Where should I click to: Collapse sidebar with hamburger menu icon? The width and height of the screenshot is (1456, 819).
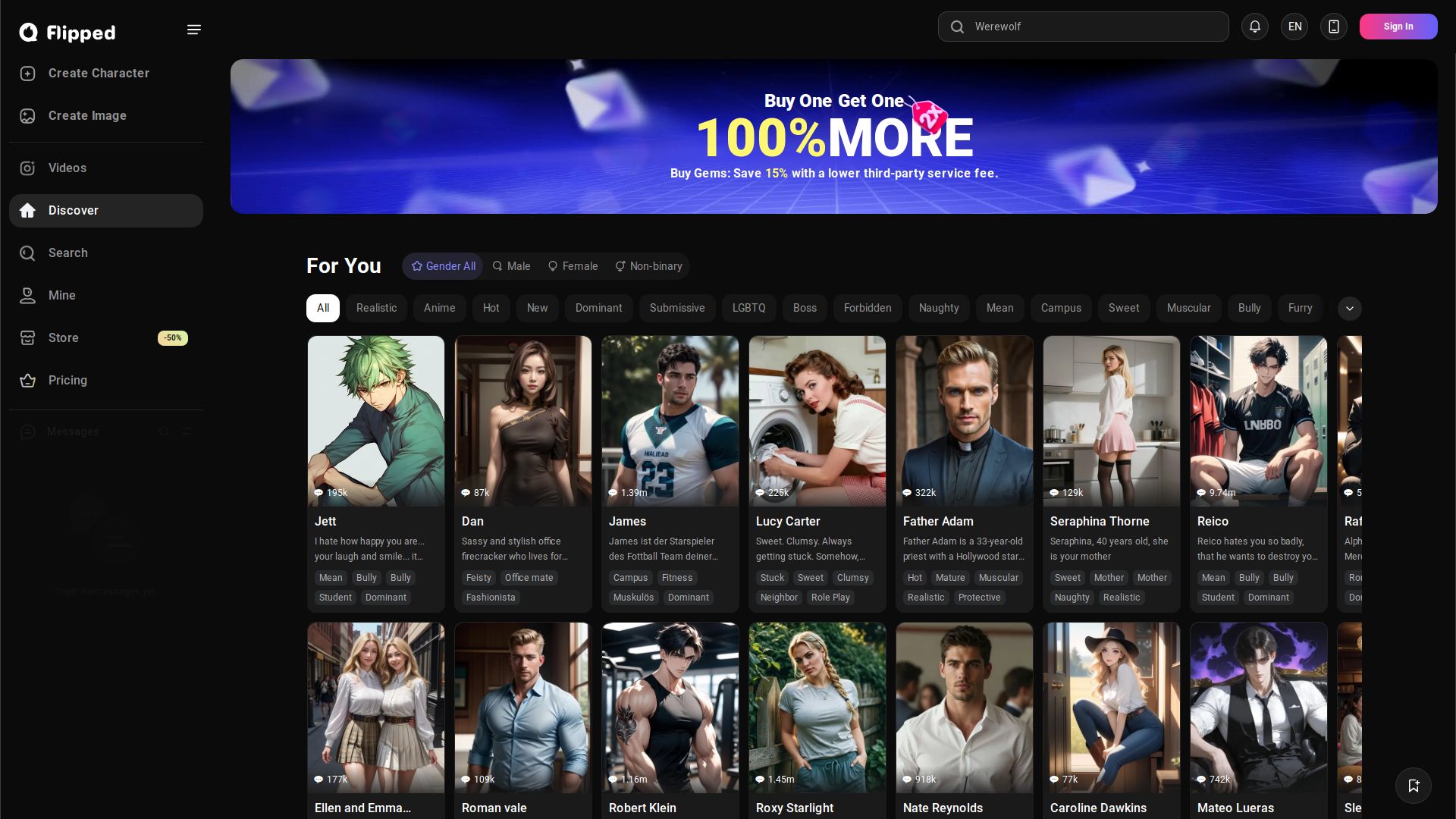point(194,30)
